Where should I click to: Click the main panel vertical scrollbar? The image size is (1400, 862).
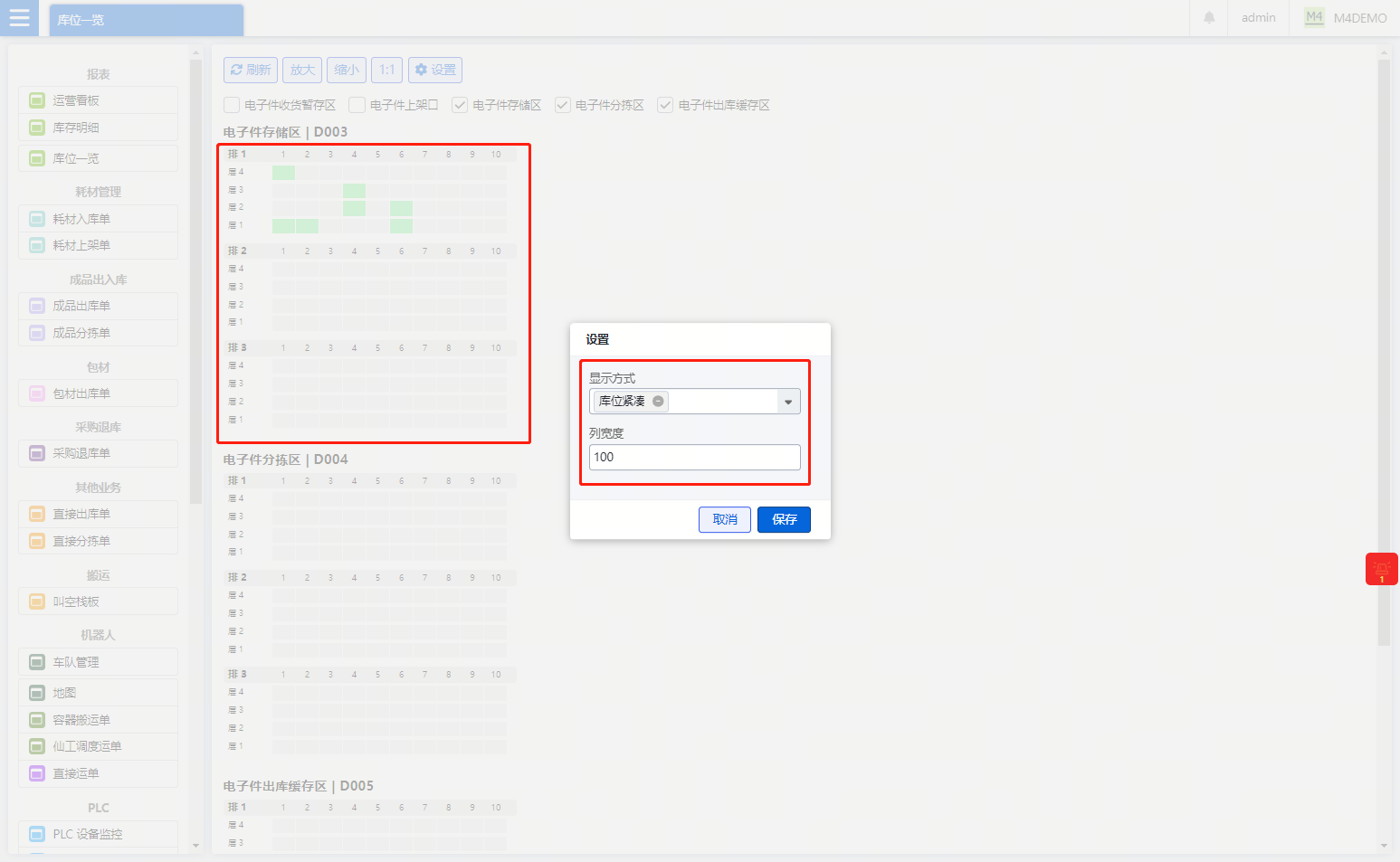[1384, 353]
